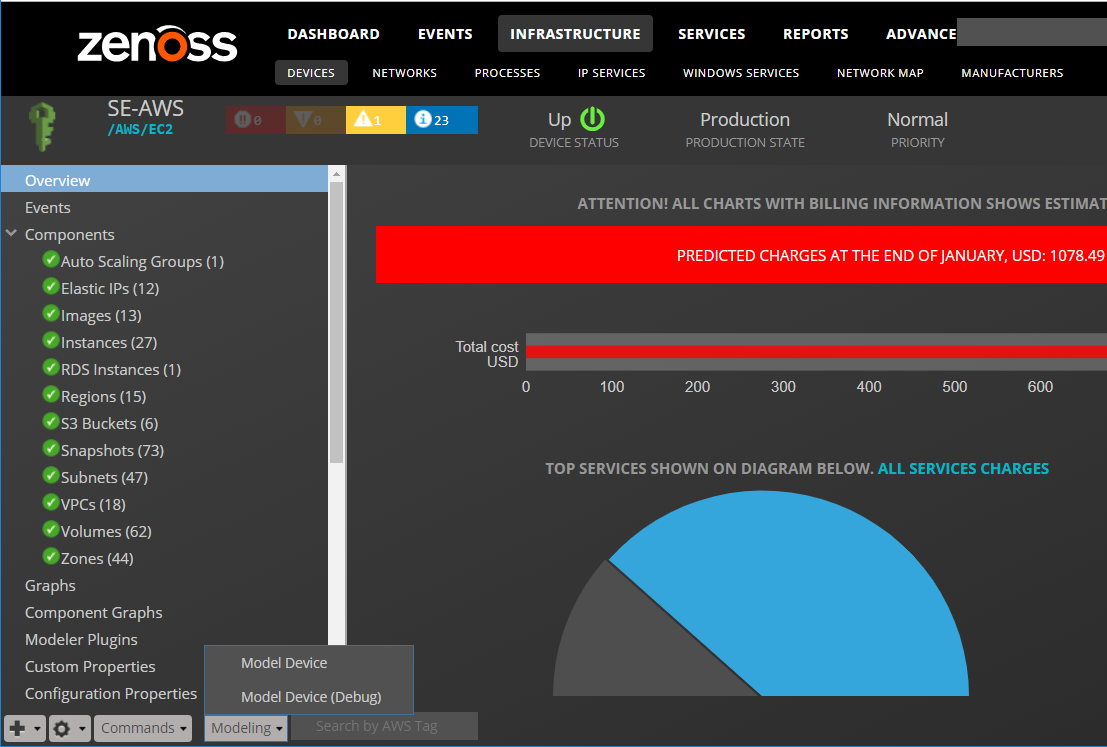Collapse the Components tree section
The height and width of the screenshot is (747, 1107).
pos(11,234)
